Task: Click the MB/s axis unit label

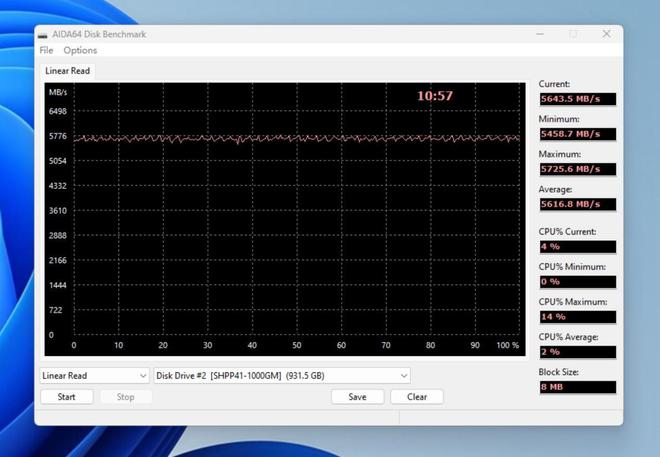Action: pos(58,92)
